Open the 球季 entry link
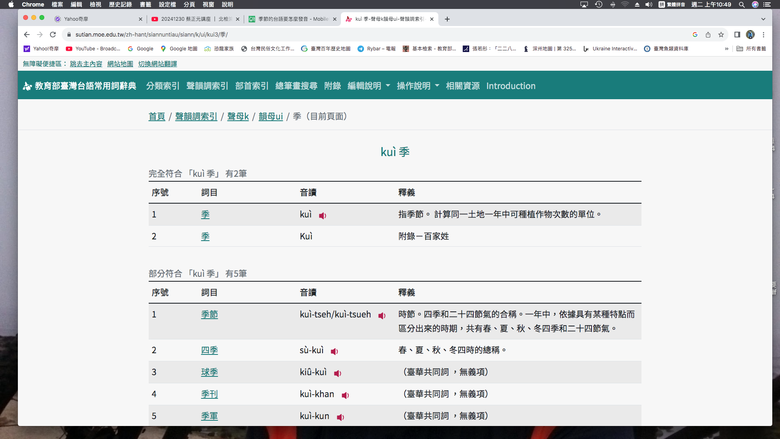The image size is (780, 439). tap(209, 372)
